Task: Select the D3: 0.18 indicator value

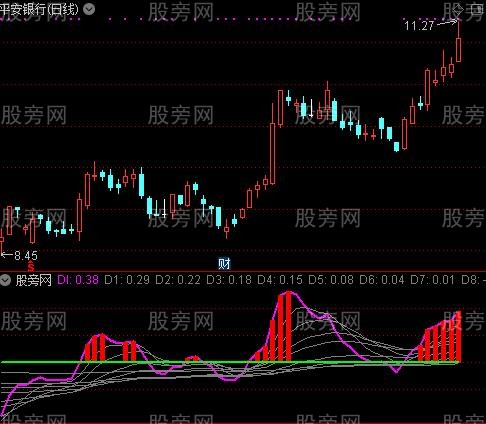Action: (229, 280)
